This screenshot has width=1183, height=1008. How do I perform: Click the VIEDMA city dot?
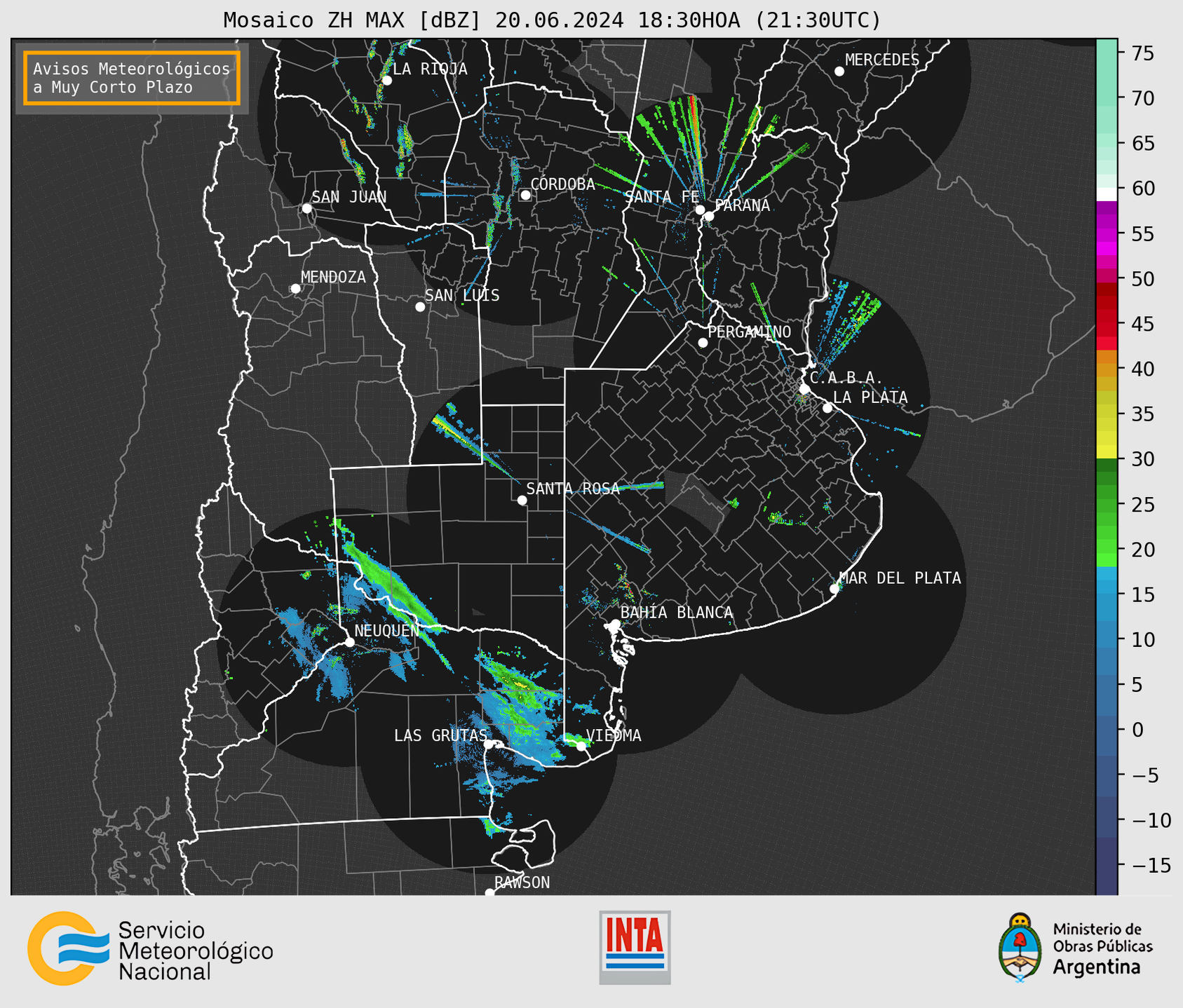[x=581, y=746]
